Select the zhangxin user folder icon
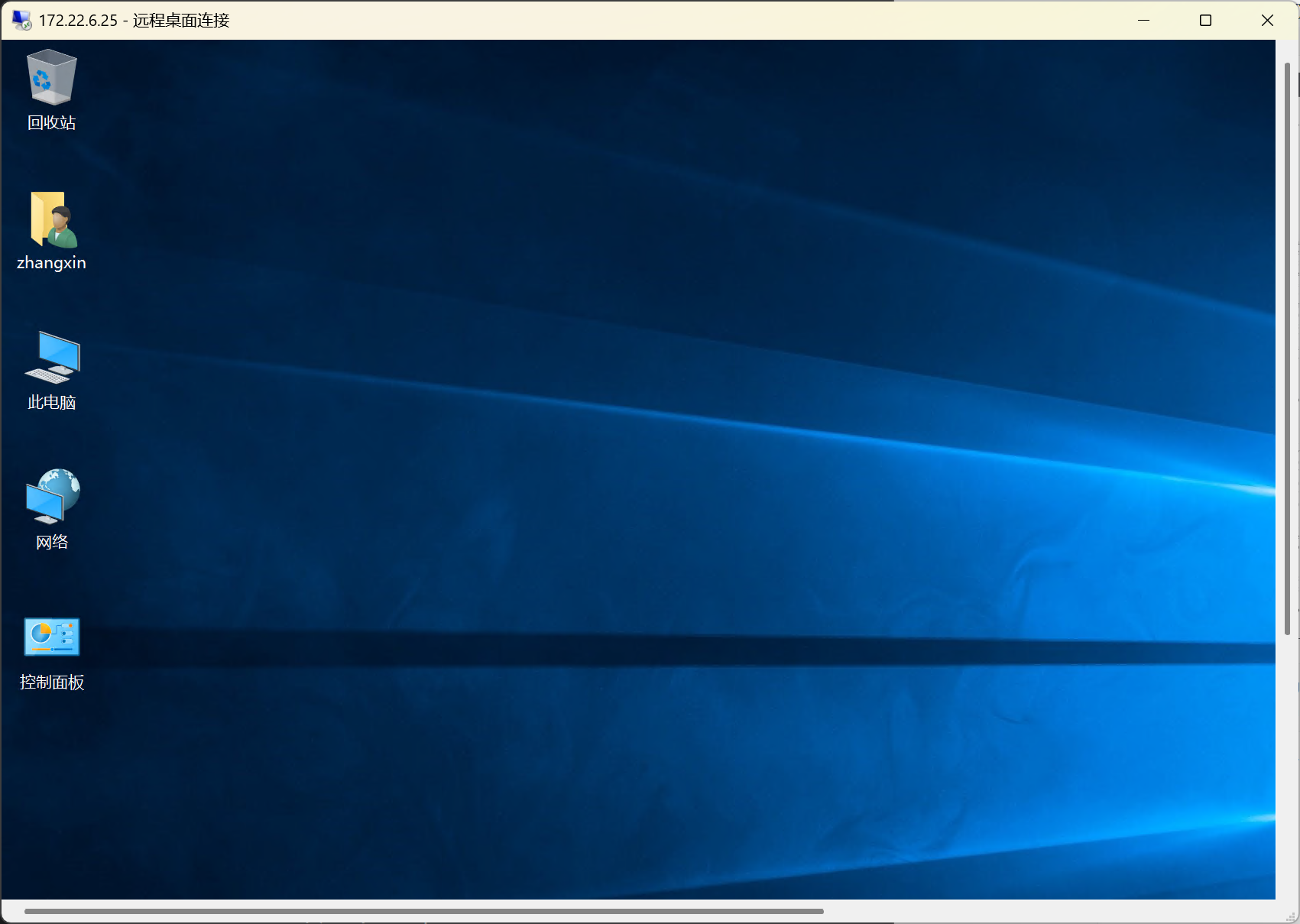The image size is (1300, 924). pos(52,219)
